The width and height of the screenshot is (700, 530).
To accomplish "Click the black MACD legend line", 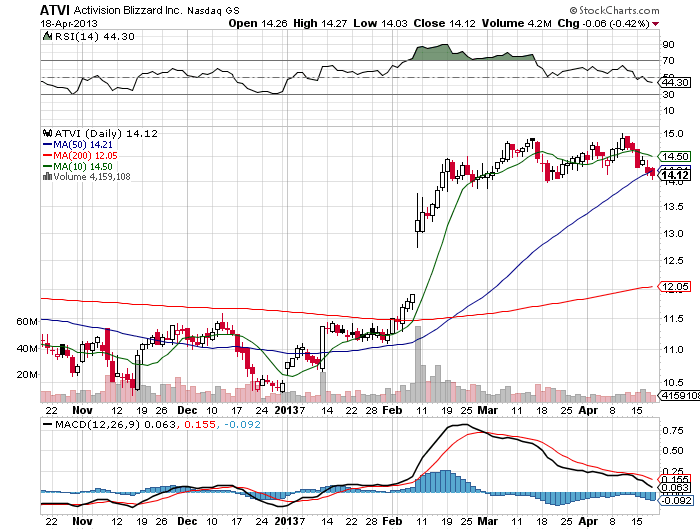I will (47, 424).
